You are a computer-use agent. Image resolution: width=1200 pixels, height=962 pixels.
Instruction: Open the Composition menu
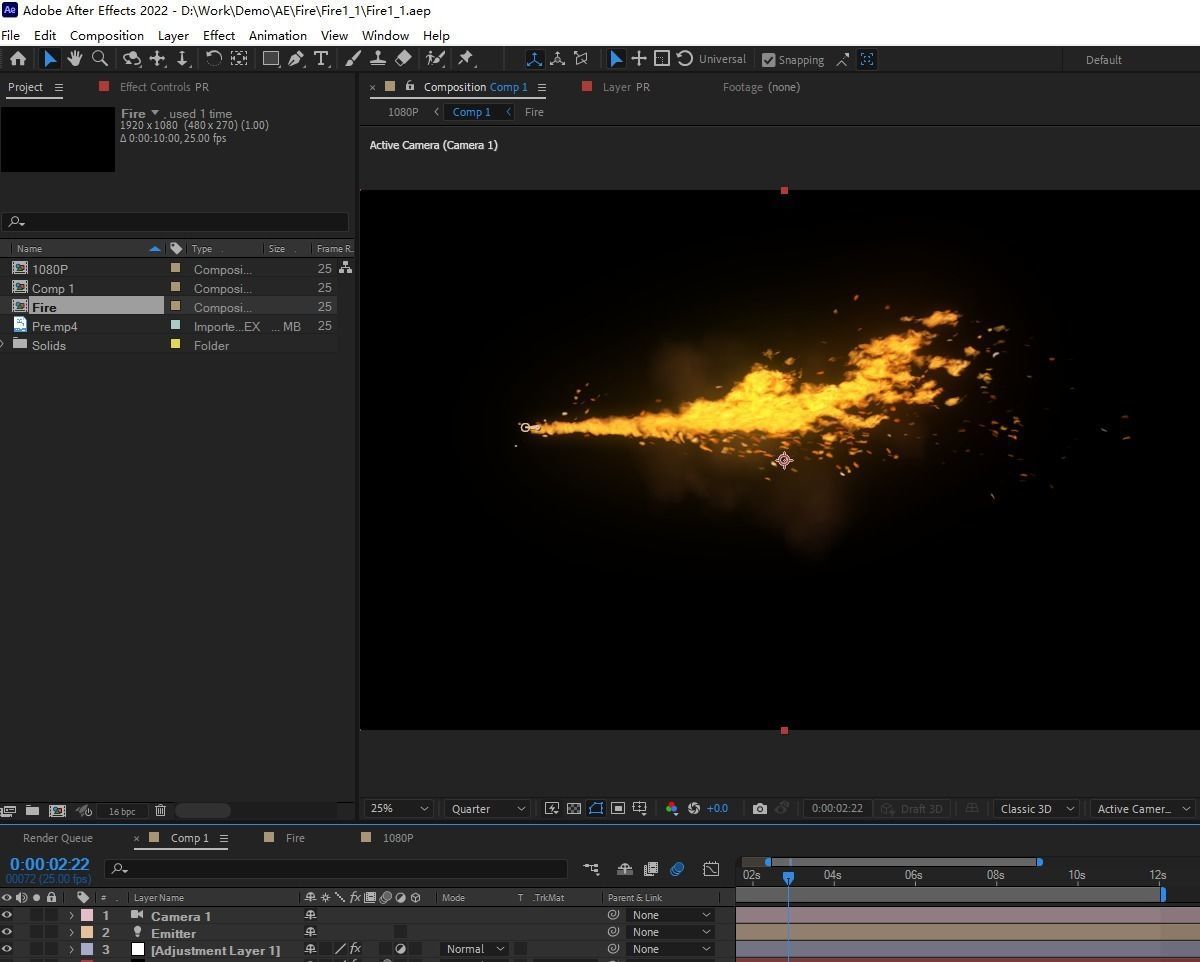point(107,35)
